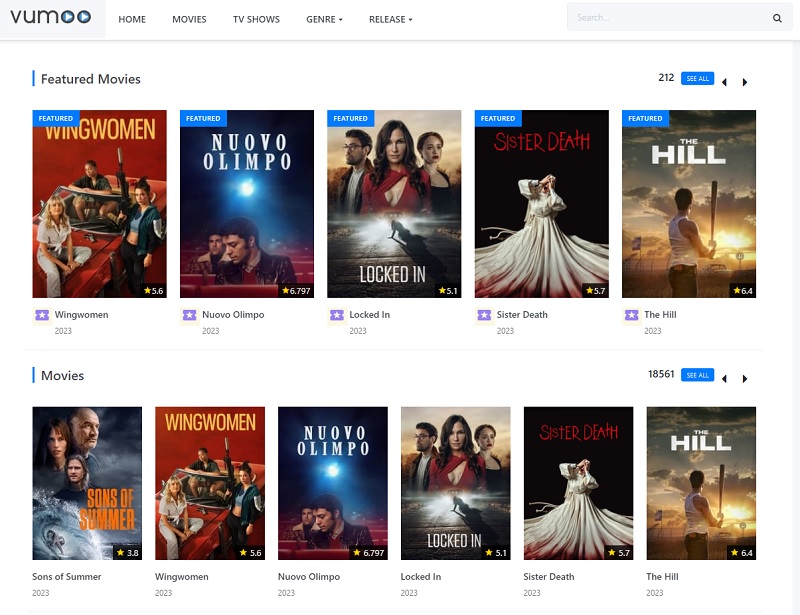Open Sister Death title in Movies section
Screen dimensions: 800x615
click(x=549, y=577)
